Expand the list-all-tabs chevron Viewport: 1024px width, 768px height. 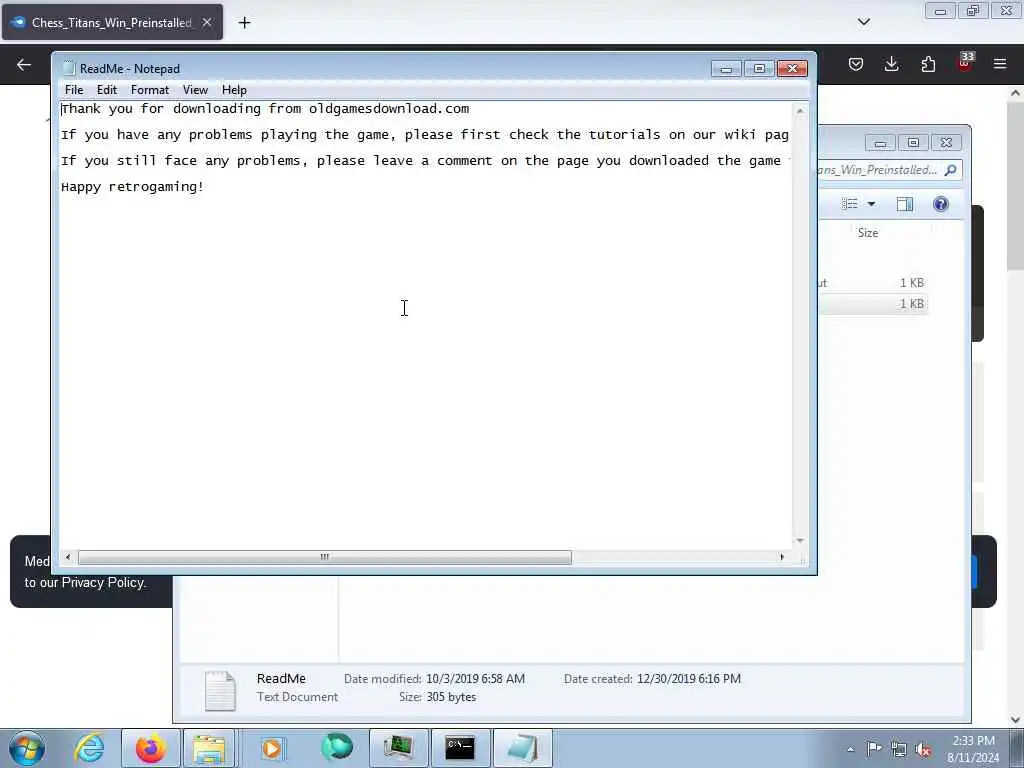pos(863,22)
